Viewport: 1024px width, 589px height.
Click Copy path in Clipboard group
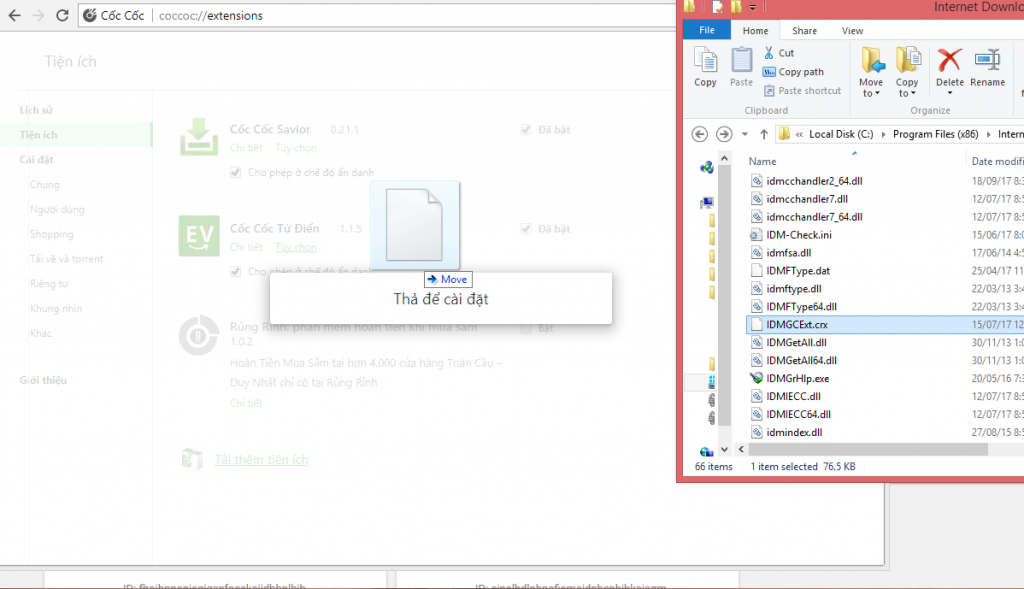(793, 72)
